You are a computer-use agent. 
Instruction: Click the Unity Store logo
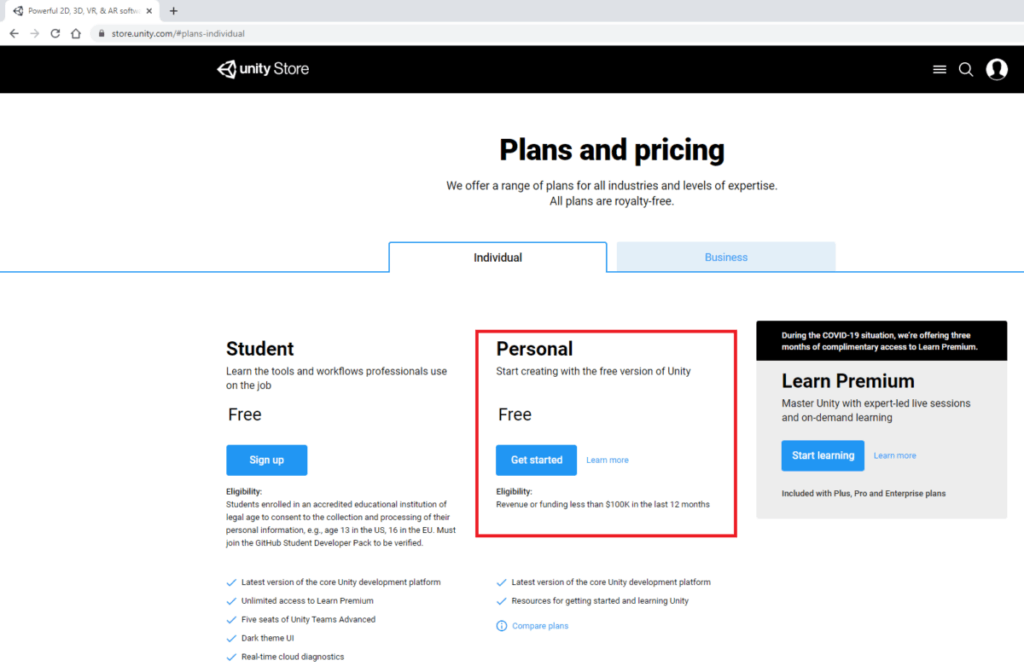pyautogui.click(x=263, y=69)
